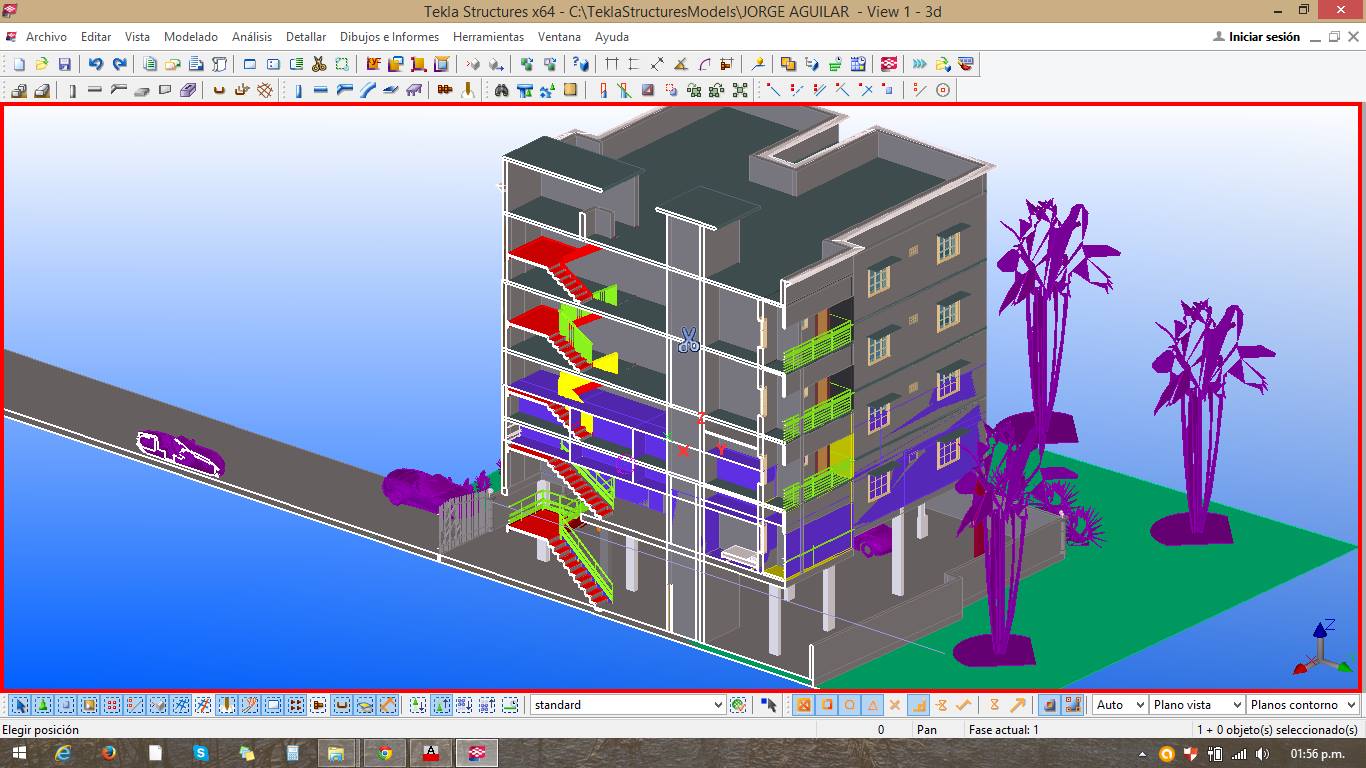This screenshot has height=768, width=1366.
Task: Click the binoculars find icon
Action: (502, 90)
